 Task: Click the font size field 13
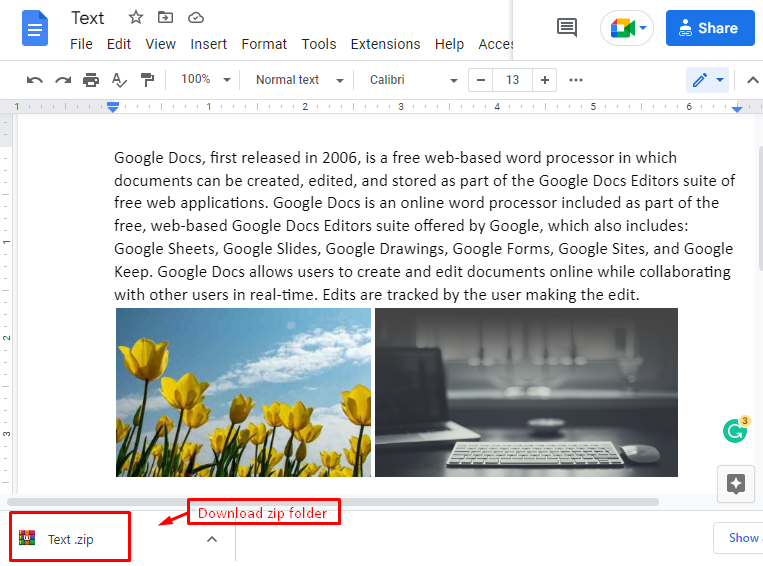pos(512,80)
